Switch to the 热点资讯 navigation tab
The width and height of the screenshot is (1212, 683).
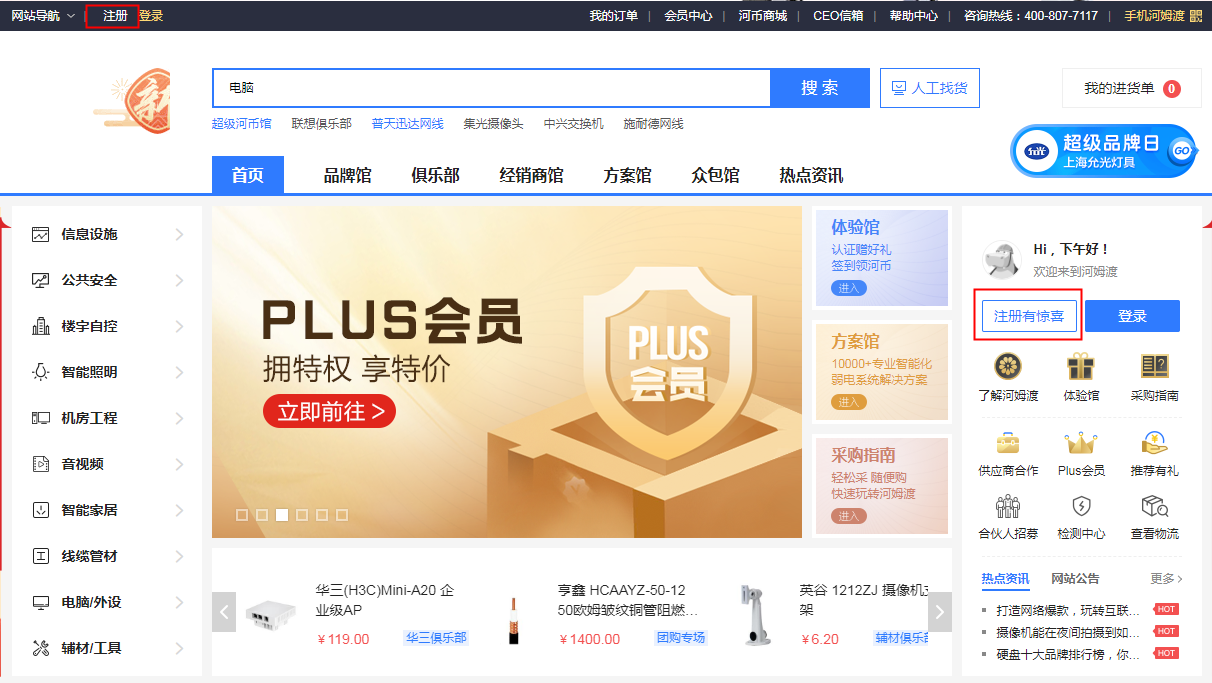point(811,176)
